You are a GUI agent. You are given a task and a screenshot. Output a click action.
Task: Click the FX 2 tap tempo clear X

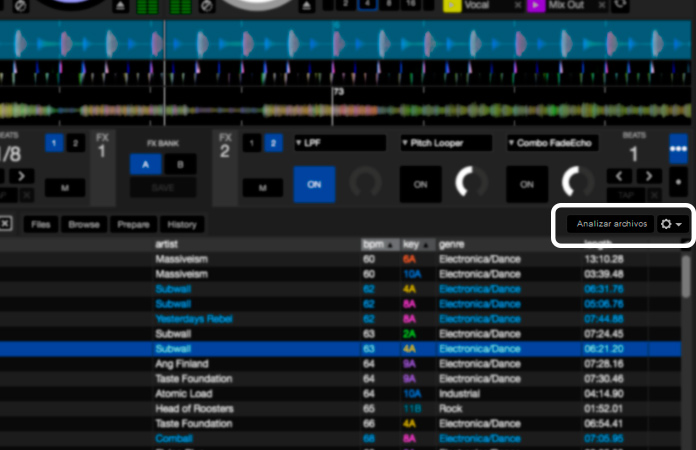[x=654, y=194]
